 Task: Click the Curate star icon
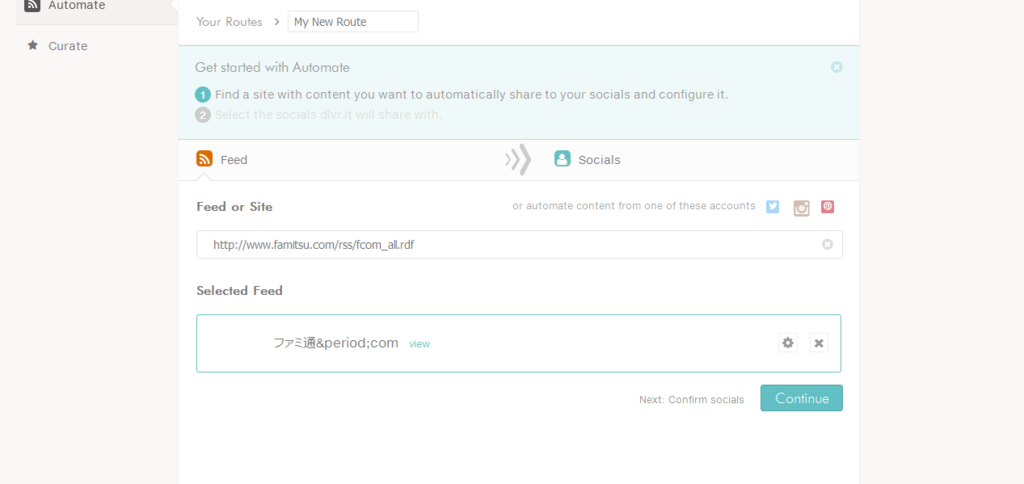click(32, 46)
